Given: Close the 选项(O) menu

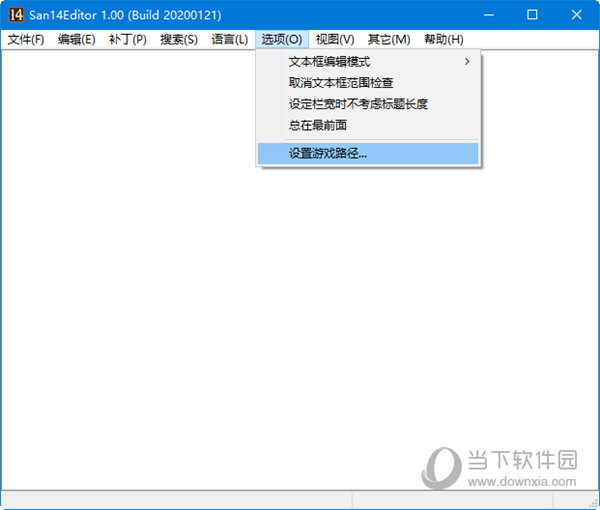Looking at the screenshot, I should click(282, 39).
